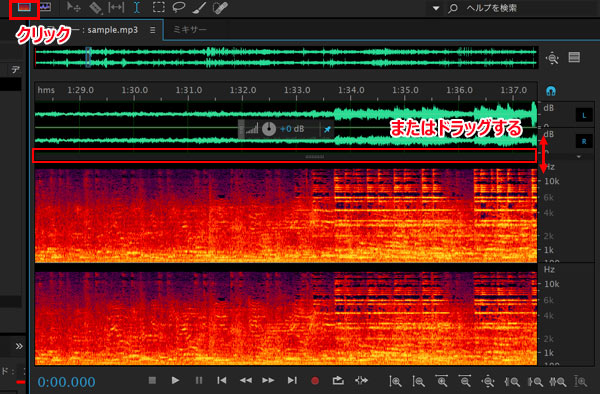Move playhead to previous marker
The image size is (600, 394).
click(x=222, y=380)
